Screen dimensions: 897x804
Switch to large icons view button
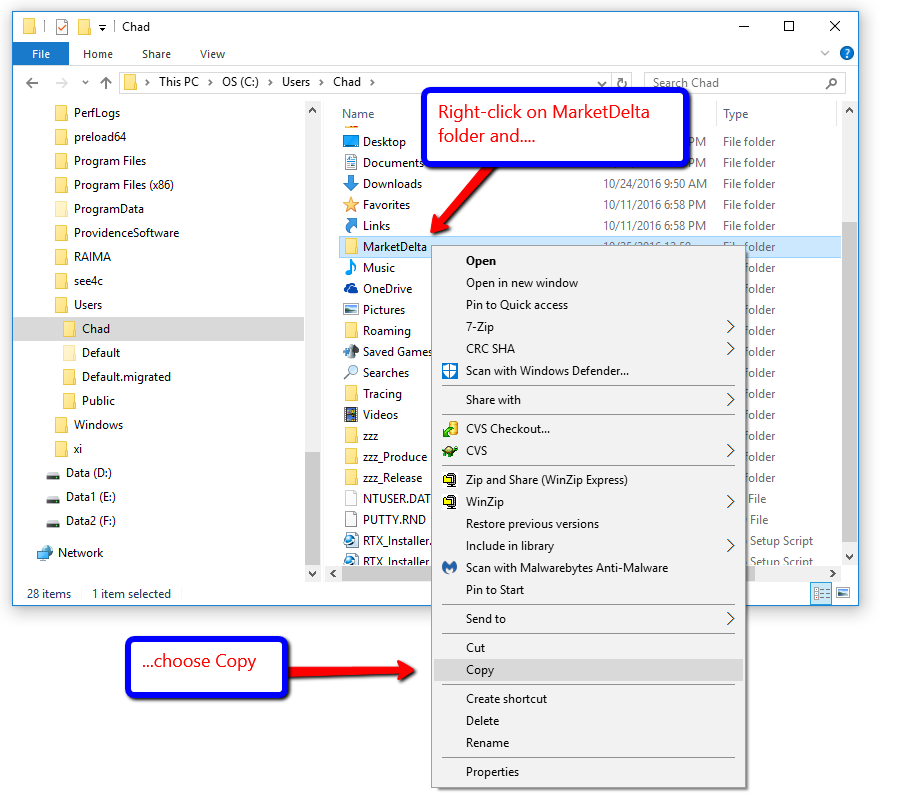(x=843, y=592)
